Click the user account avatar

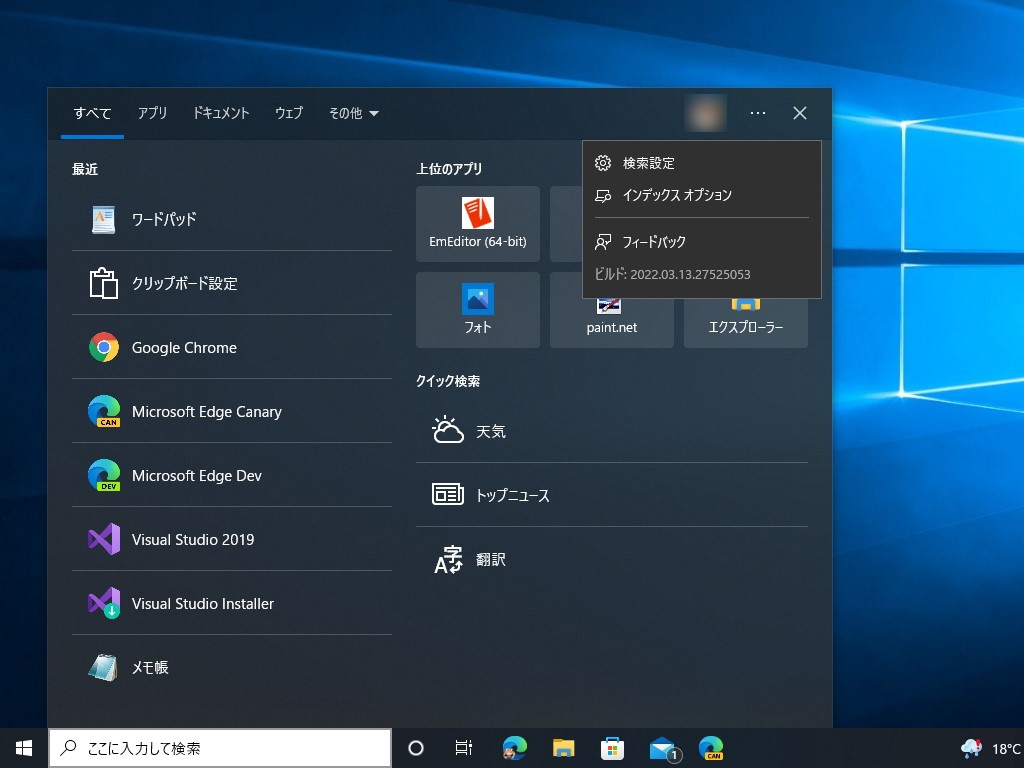706,113
